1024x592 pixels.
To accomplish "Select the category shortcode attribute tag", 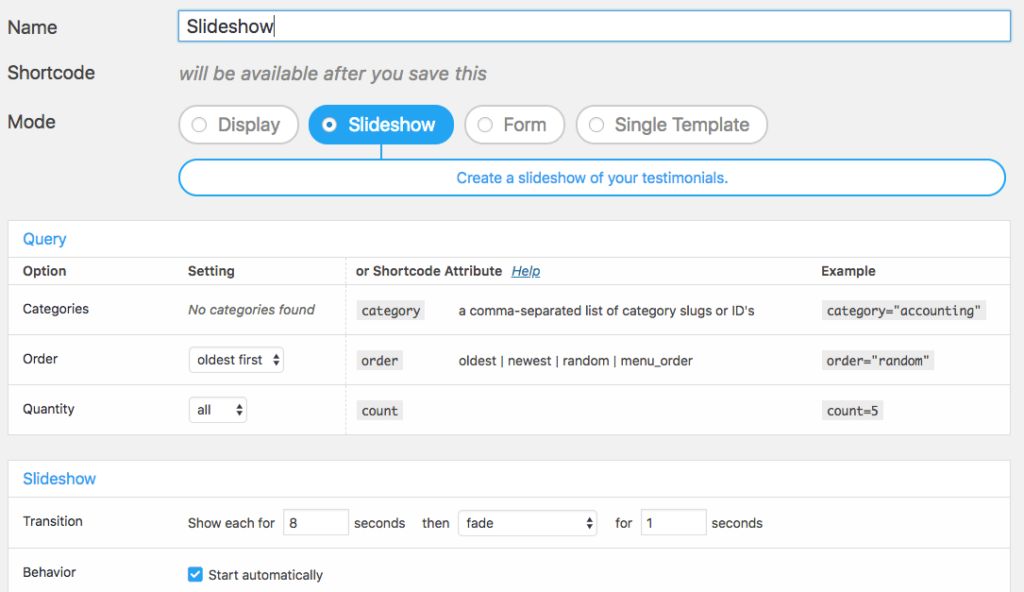I will tap(390, 310).
